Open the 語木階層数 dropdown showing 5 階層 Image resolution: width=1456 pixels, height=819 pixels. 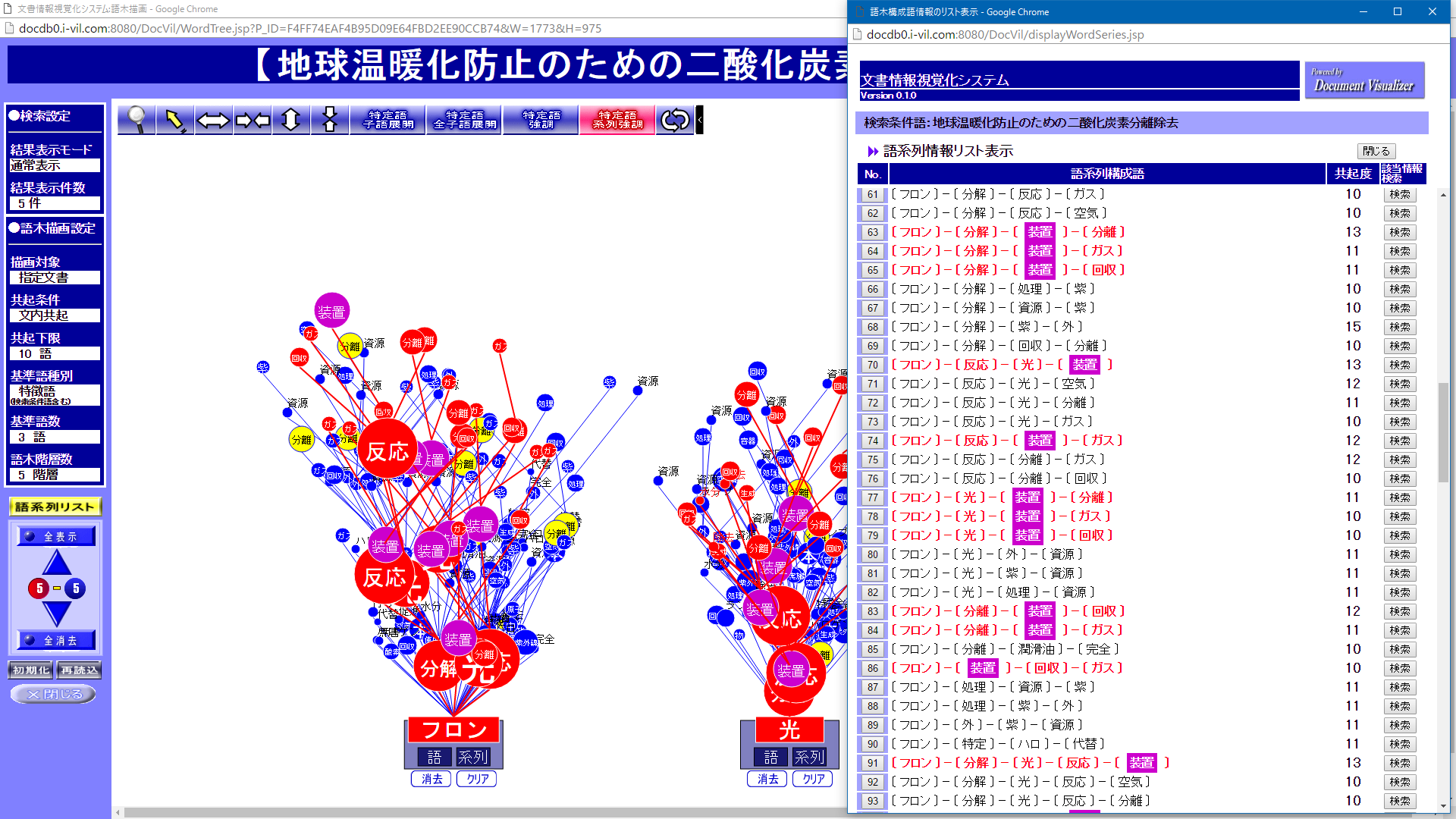click(55, 475)
